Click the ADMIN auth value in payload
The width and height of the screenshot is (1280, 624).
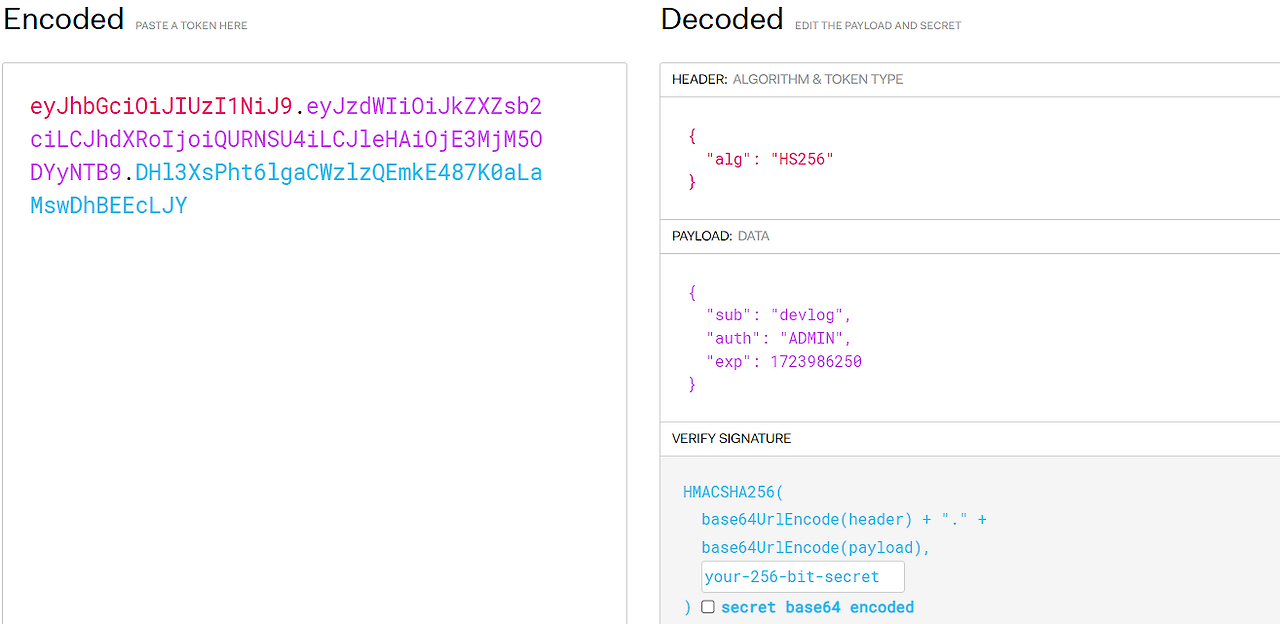[813, 337]
